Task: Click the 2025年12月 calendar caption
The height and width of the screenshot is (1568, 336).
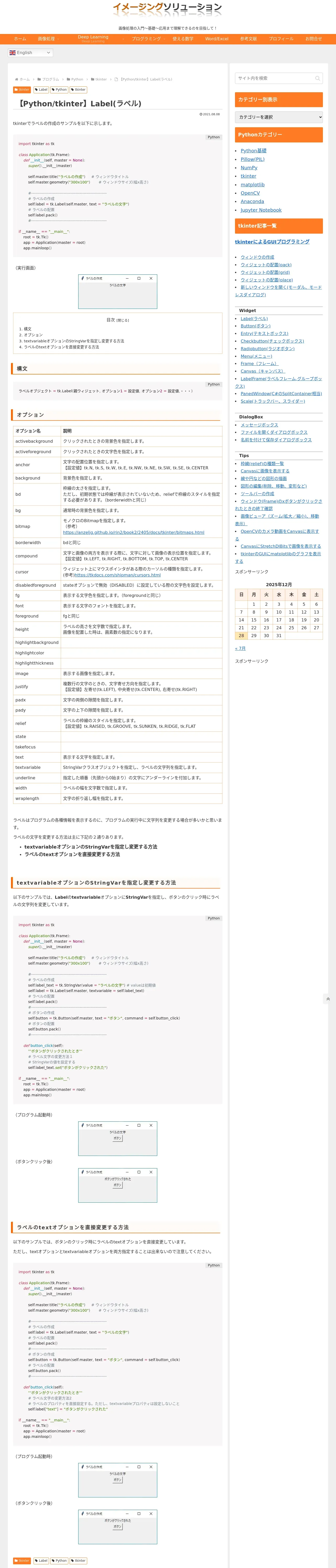Action: coord(279,584)
